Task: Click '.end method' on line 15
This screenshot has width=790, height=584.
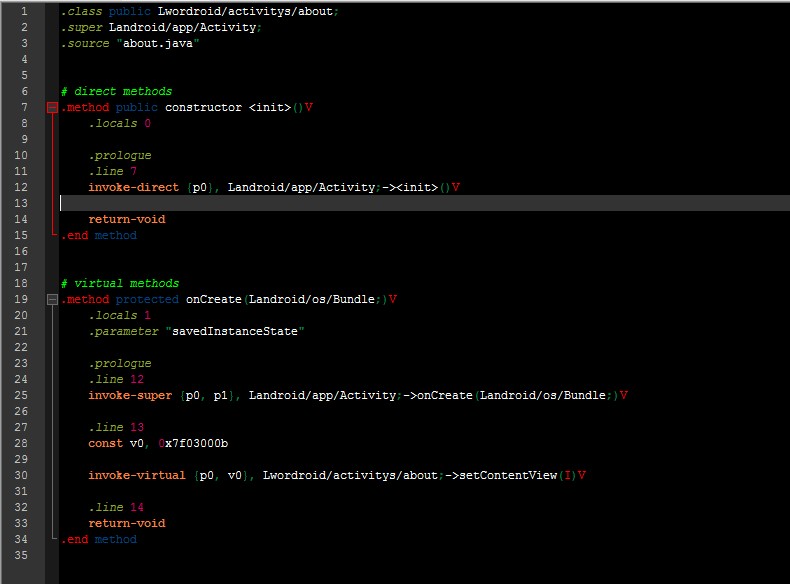Action: [99, 235]
